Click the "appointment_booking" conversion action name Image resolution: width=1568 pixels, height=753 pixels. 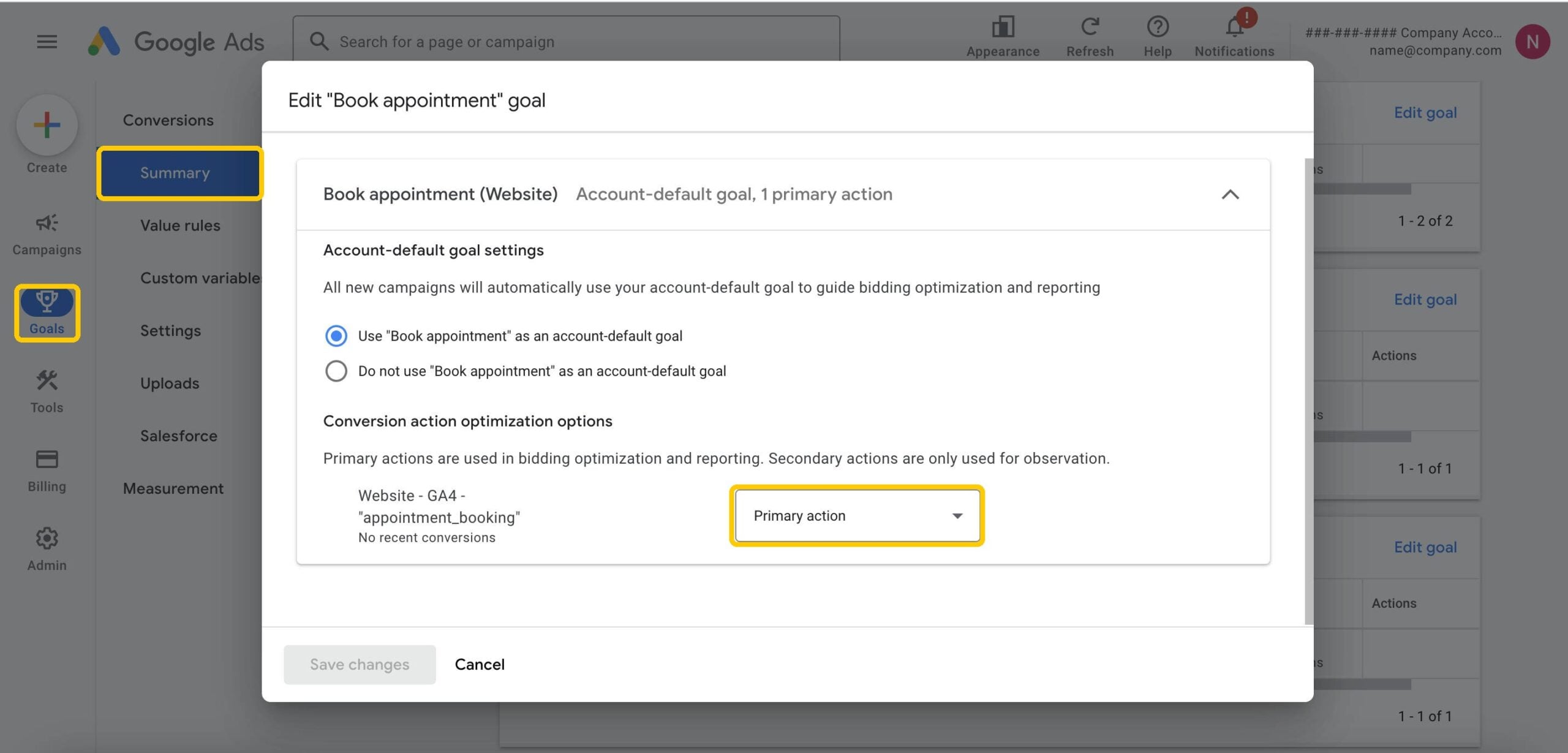(439, 506)
